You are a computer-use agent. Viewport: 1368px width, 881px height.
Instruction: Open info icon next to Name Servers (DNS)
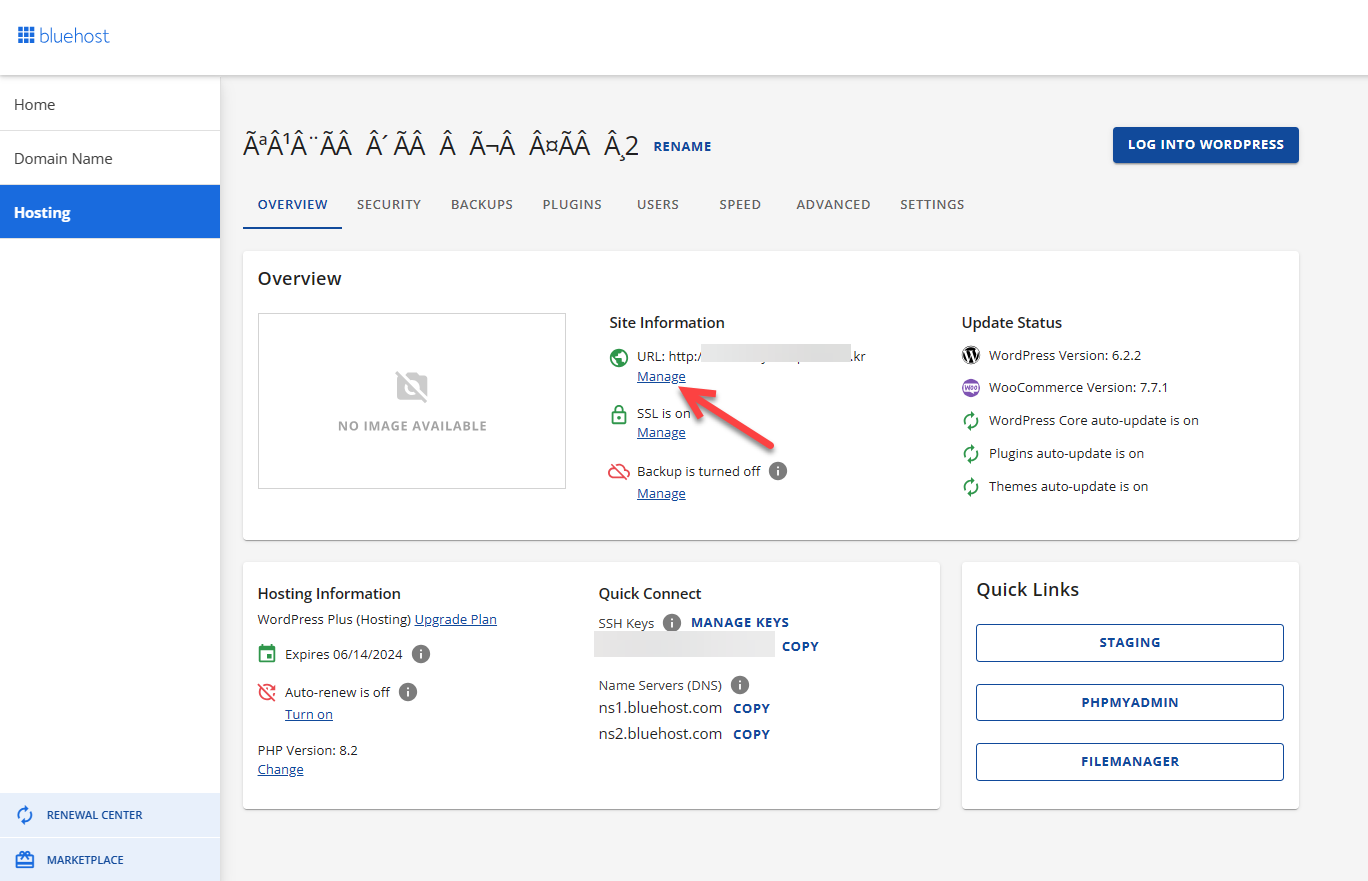[x=740, y=685]
